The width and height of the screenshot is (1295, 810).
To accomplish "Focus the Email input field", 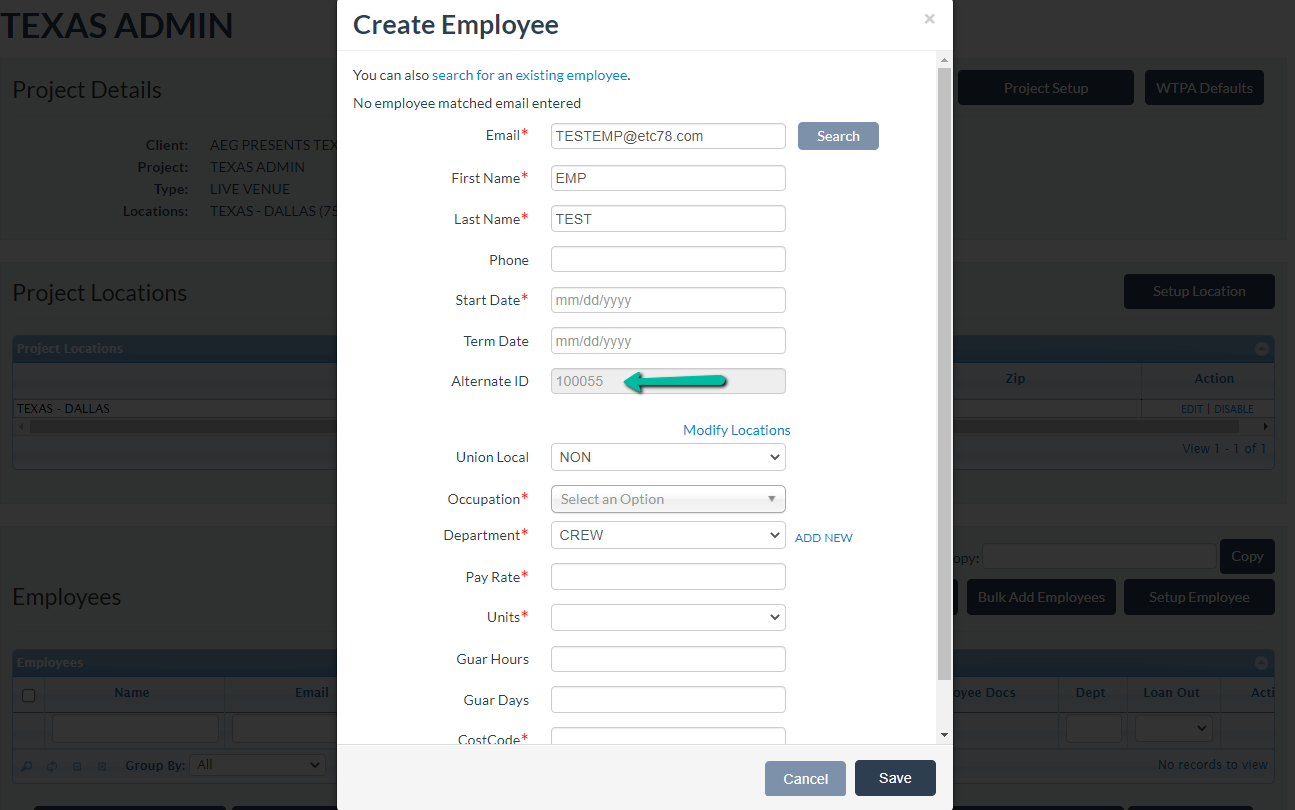I will (668, 136).
